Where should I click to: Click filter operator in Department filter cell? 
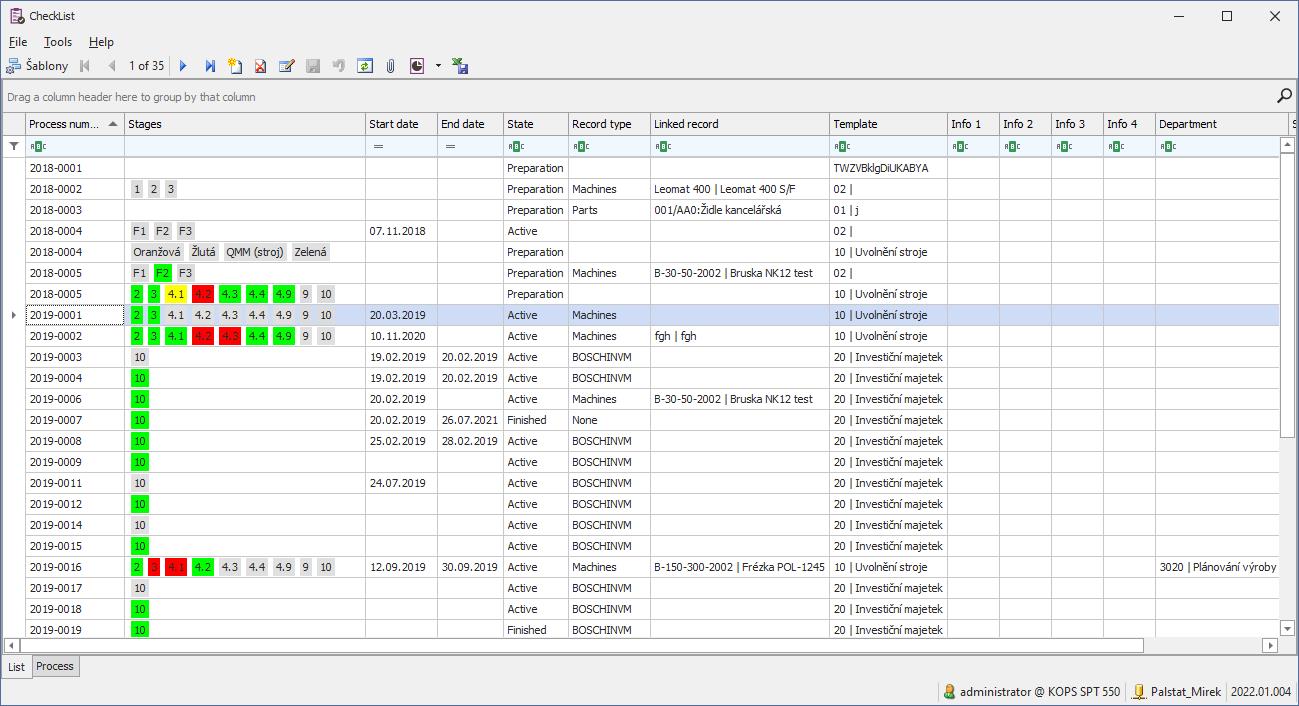(x=1168, y=146)
